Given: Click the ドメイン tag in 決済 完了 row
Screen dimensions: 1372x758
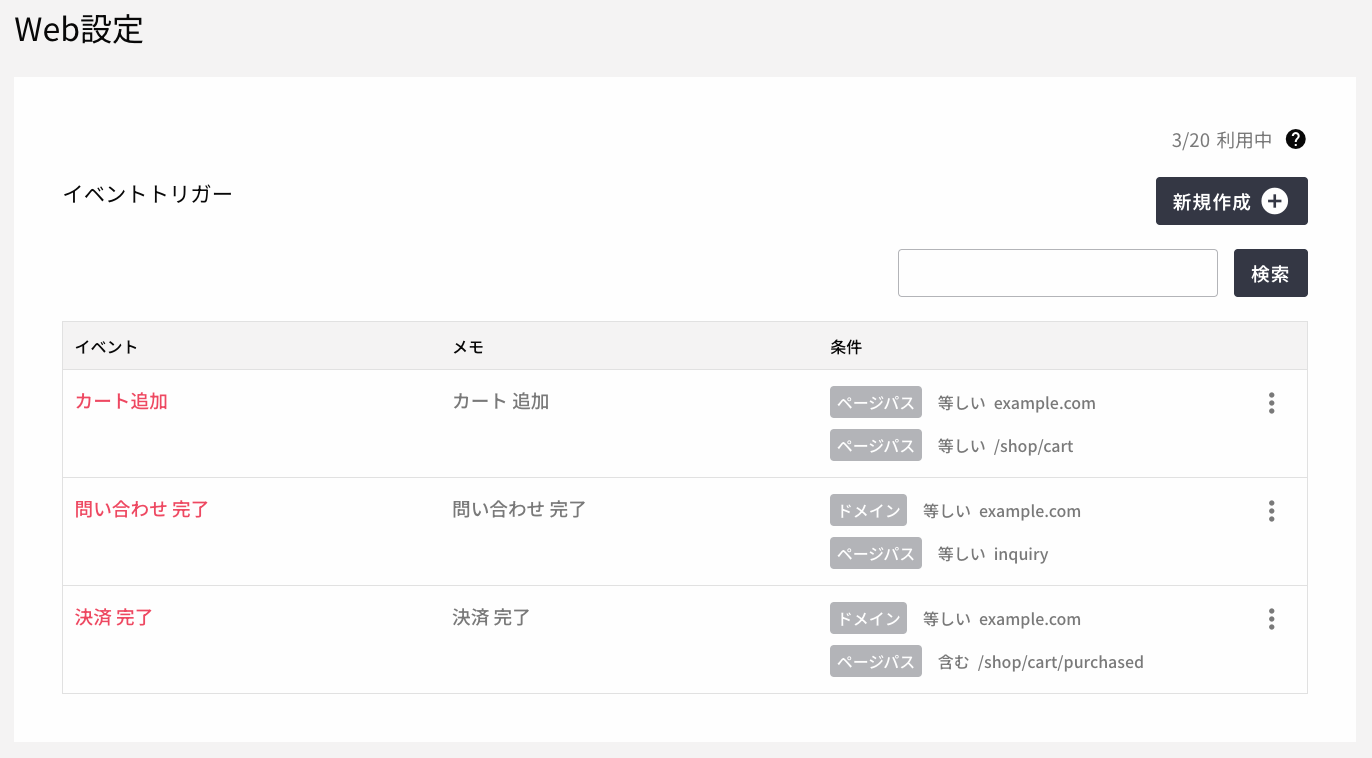Looking at the screenshot, I should [868, 618].
